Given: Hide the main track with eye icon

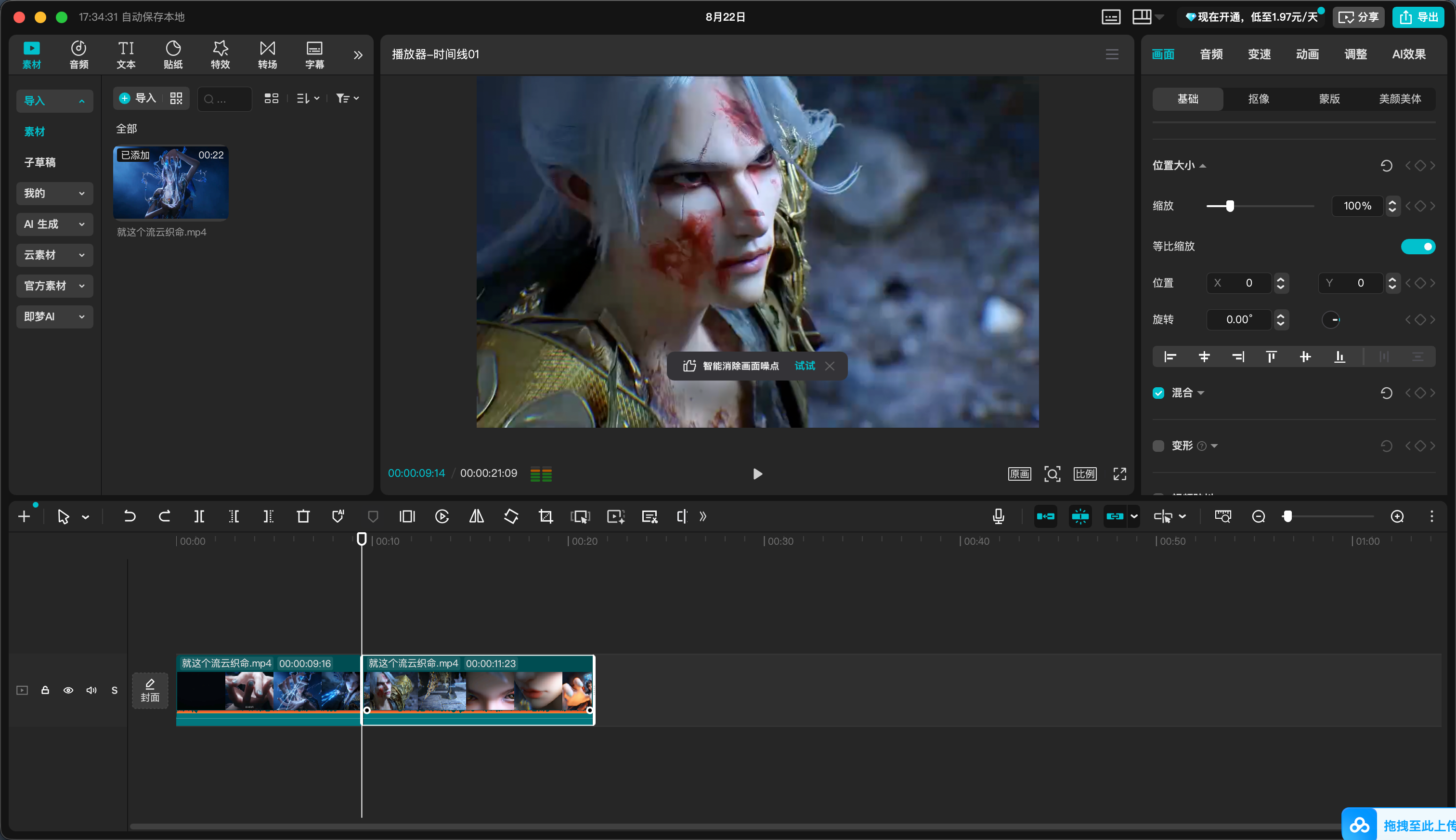Looking at the screenshot, I should [x=68, y=690].
